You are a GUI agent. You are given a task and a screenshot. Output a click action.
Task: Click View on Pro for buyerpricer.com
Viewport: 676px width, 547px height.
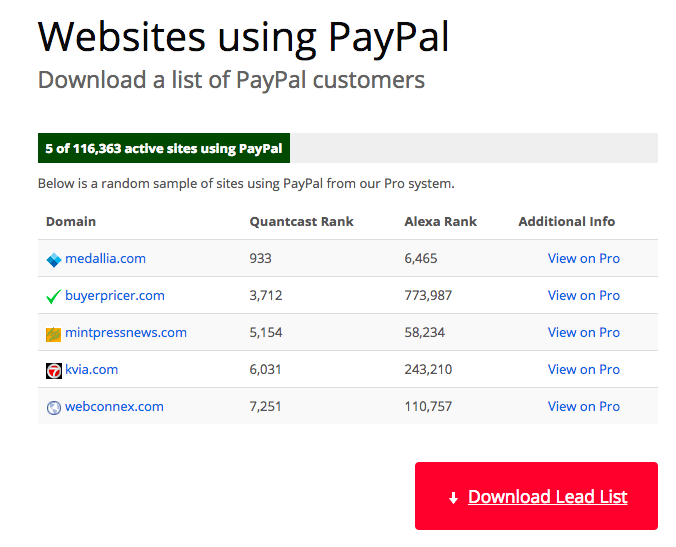click(x=584, y=295)
